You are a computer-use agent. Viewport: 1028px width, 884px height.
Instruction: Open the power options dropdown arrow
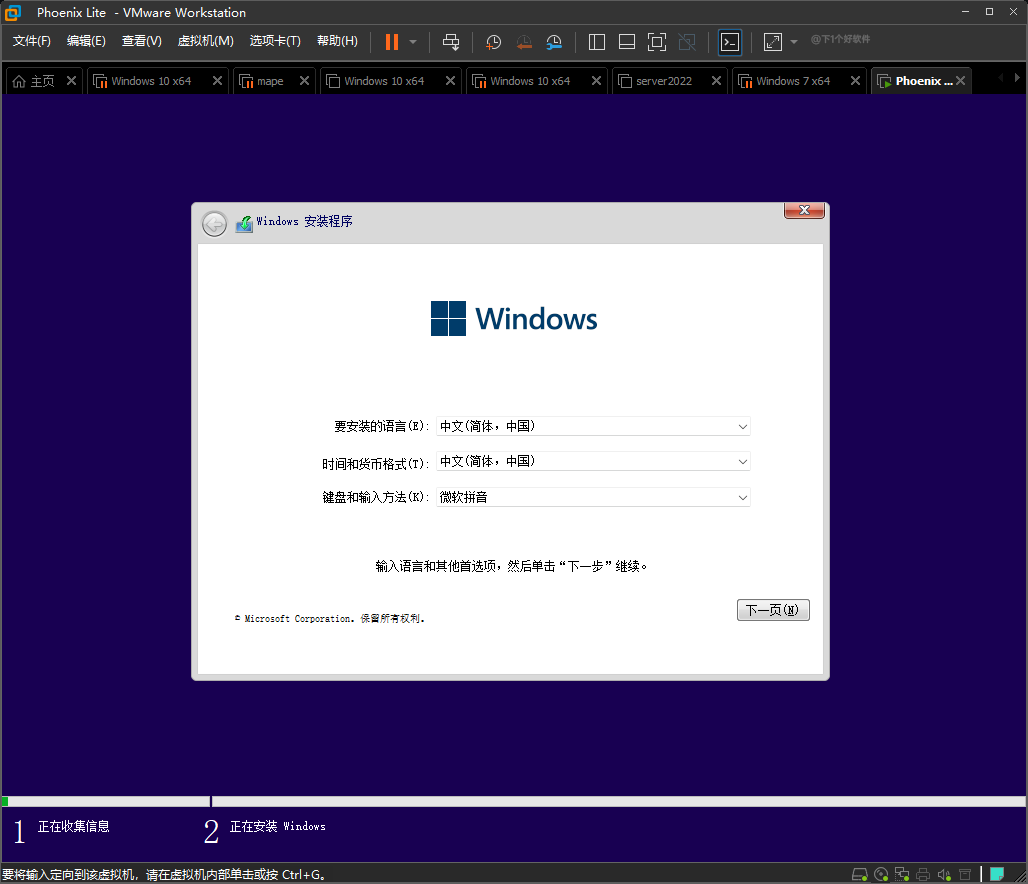[x=413, y=42]
